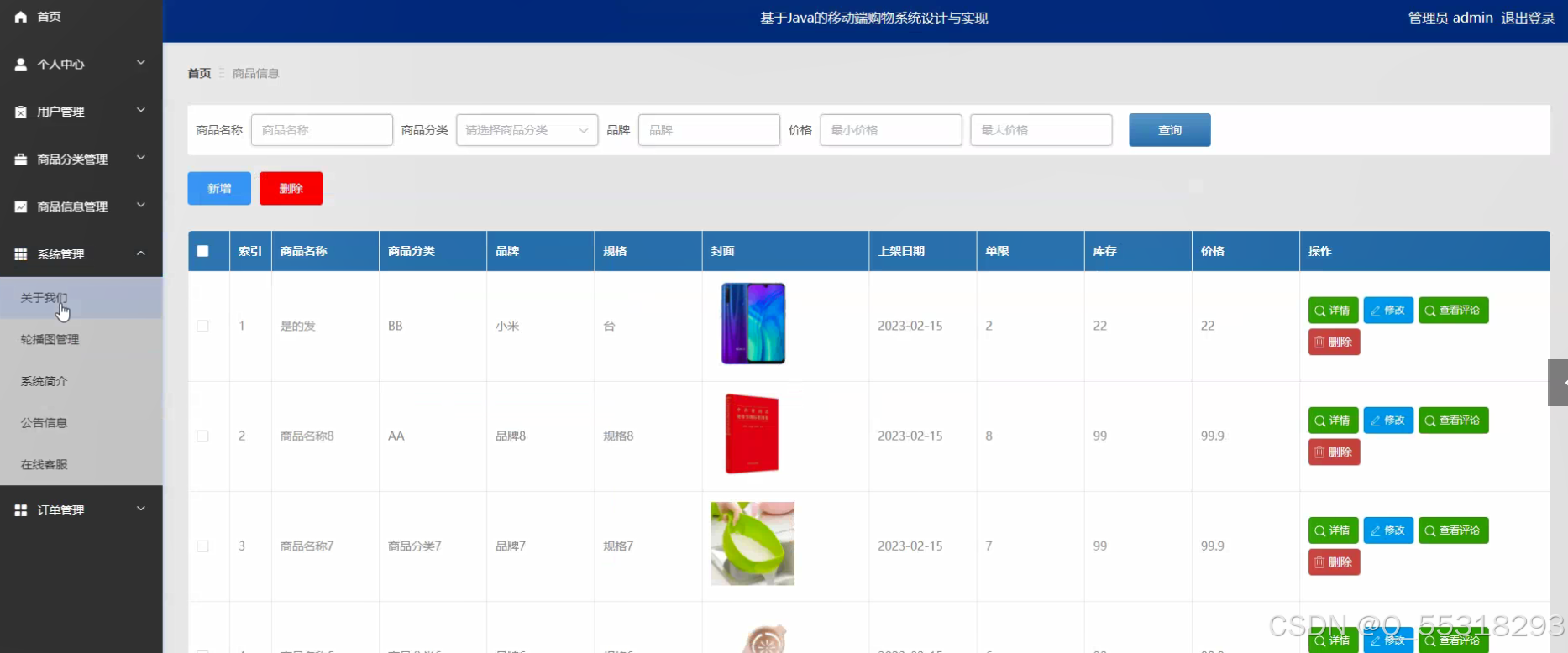The height and width of the screenshot is (653, 1568).
Task: Check the checkbox for row 3 商品名称7
Action: pos(202,546)
